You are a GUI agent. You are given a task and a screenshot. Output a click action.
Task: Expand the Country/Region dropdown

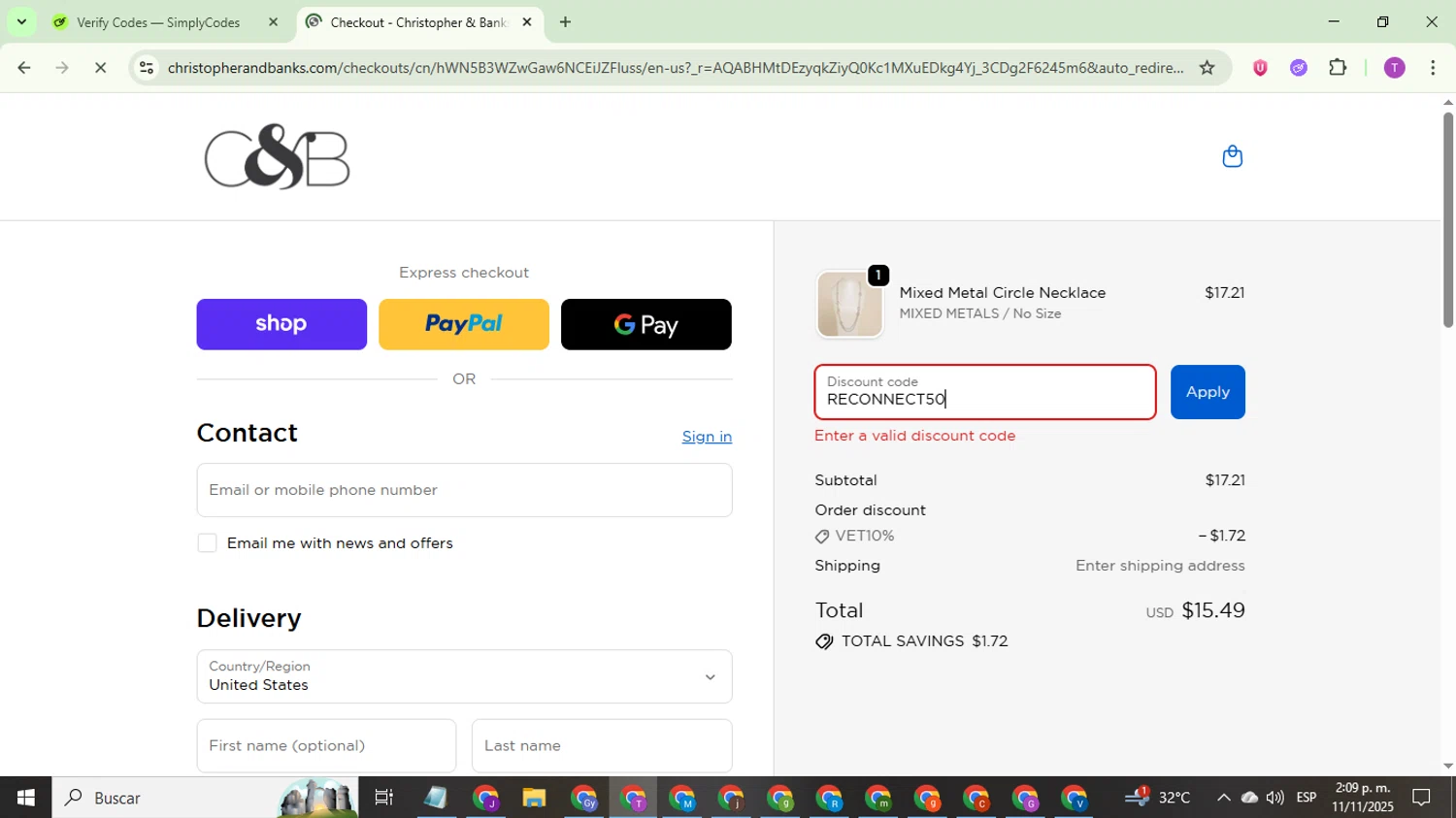pos(464,676)
